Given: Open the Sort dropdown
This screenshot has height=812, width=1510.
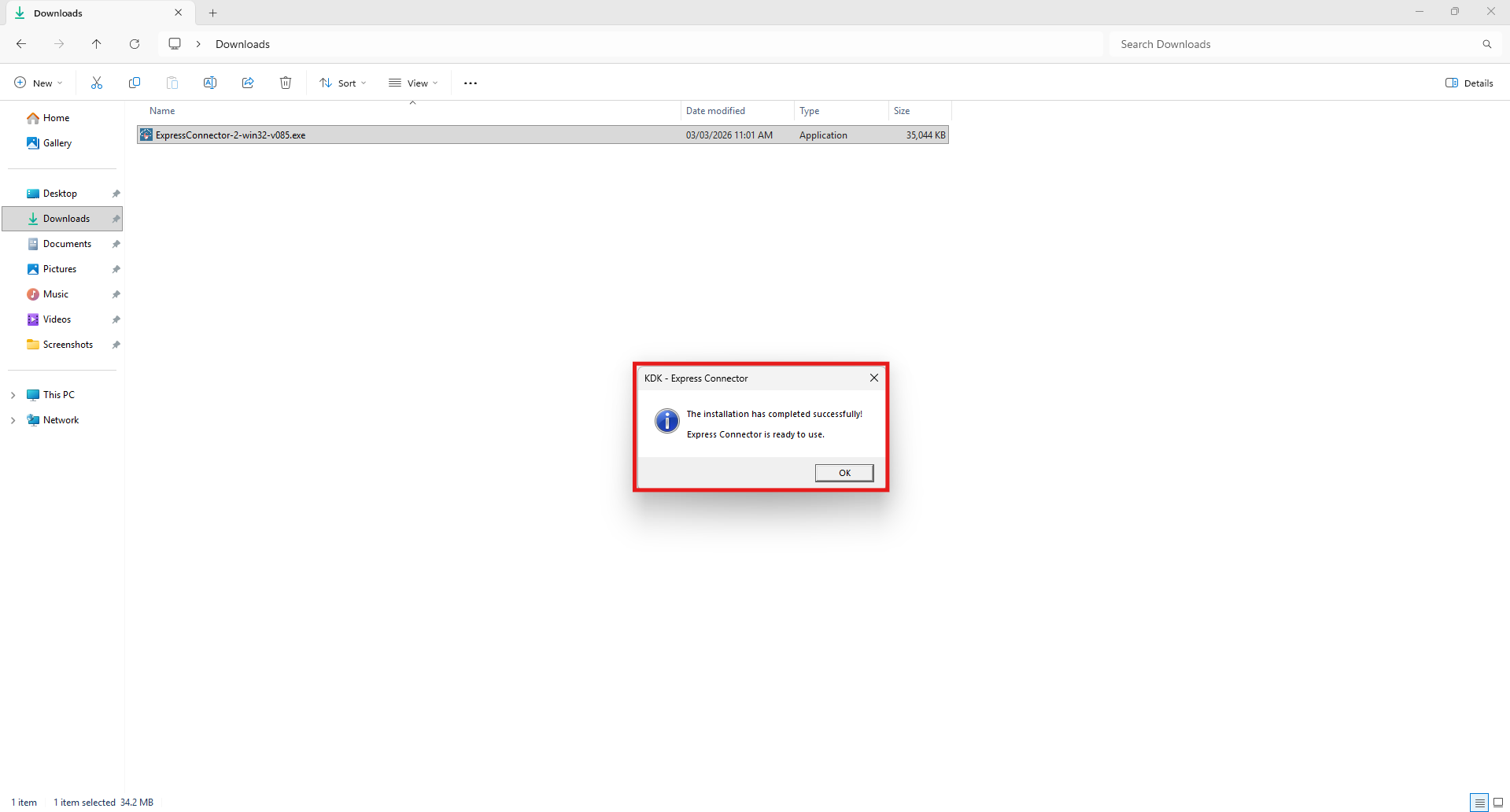Looking at the screenshot, I should point(343,83).
